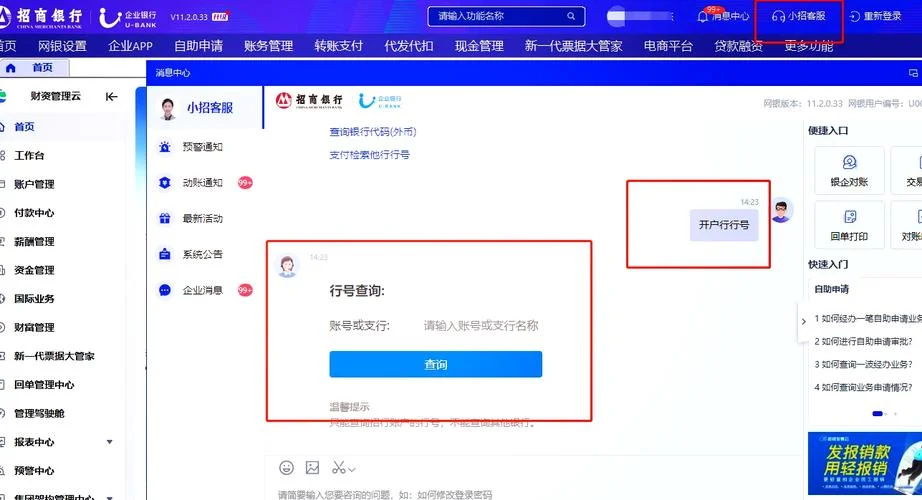Select 薪酬管理 in left sidebar
The width and height of the screenshot is (922, 500).
pyautogui.click(x=34, y=242)
